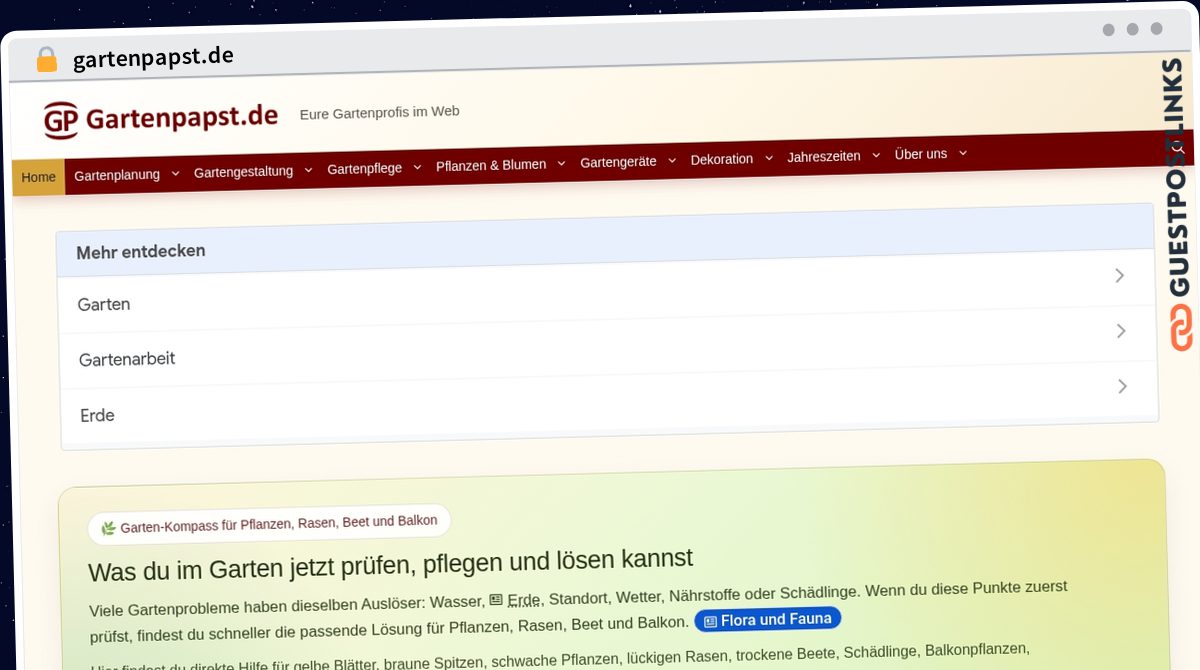
Task: Expand the Jahreszeiten dropdown chevron
Action: point(876,155)
